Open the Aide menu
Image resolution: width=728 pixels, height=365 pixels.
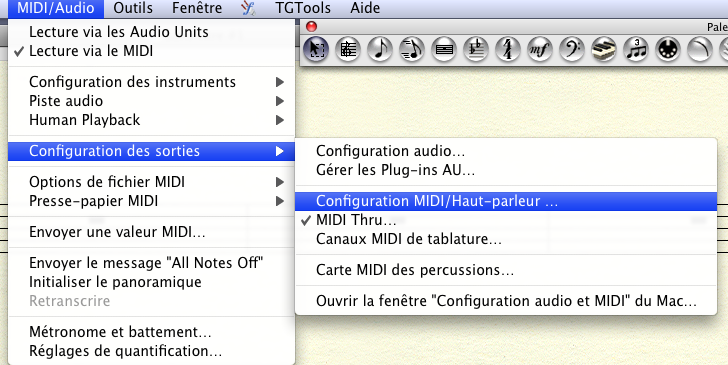[x=365, y=8]
